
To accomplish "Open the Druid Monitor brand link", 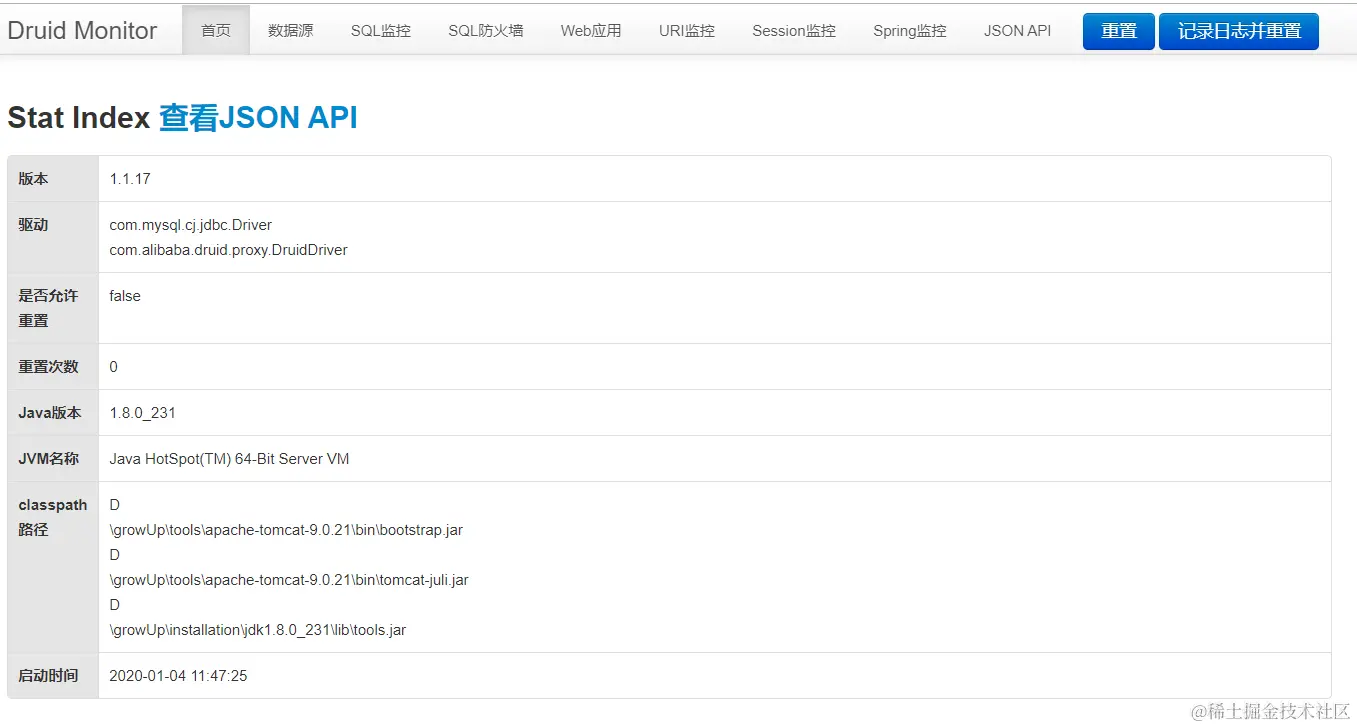I will [x=82, y=31].
